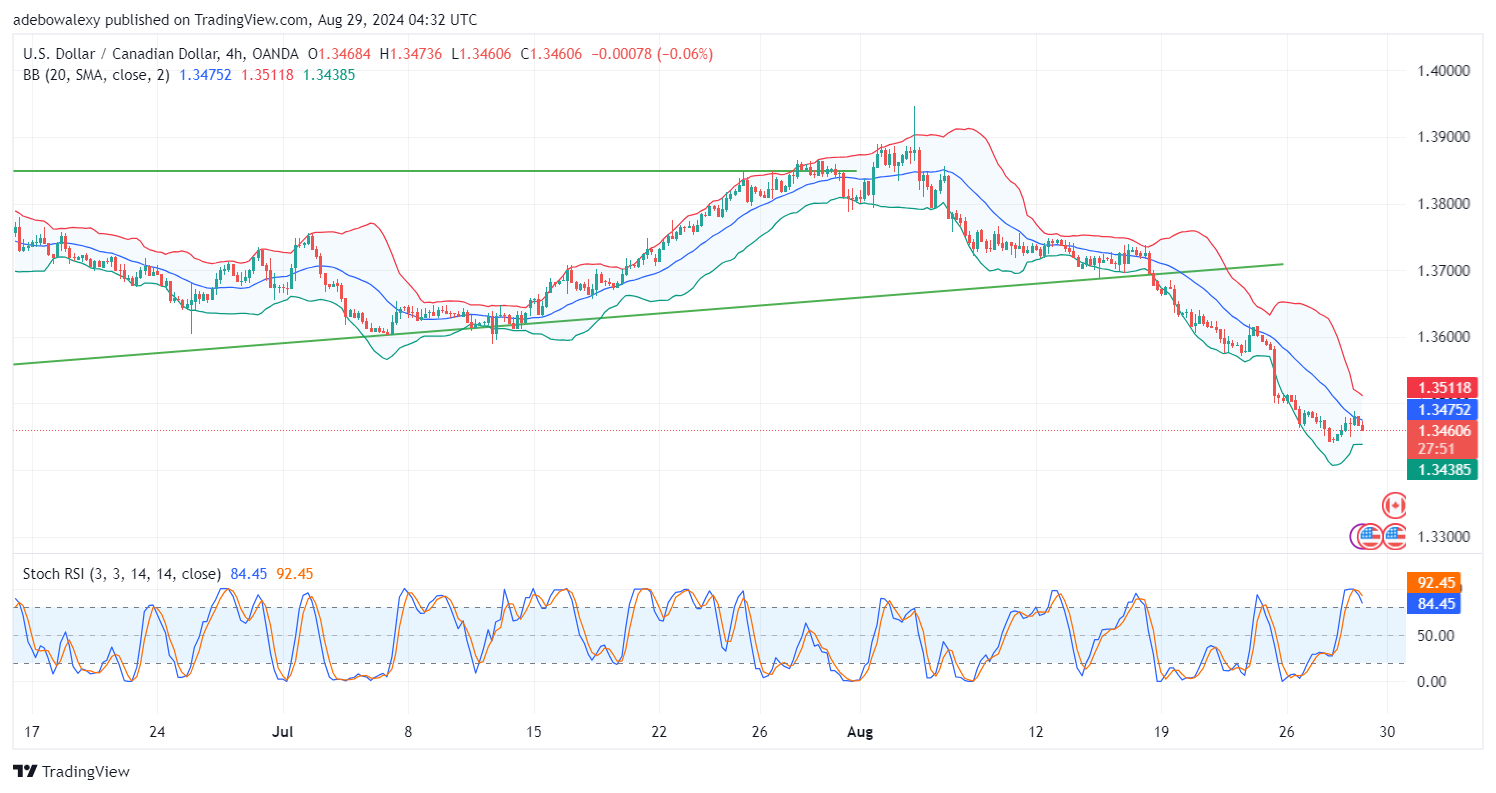Click the 1.37000 price axis label
Image resolution: width=1496 pixels, height=793 pixels.
pyautogui.click(x=1445, y=271)
